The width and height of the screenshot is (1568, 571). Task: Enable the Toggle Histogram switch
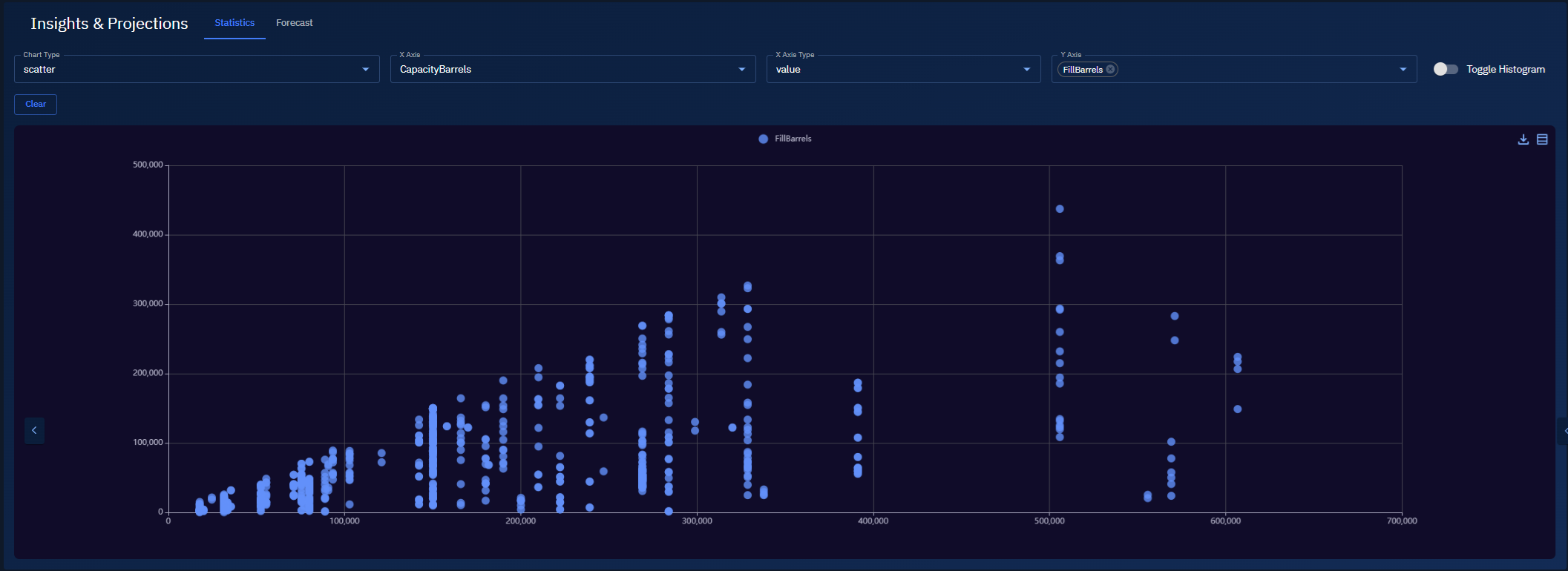coord(1446,69)
